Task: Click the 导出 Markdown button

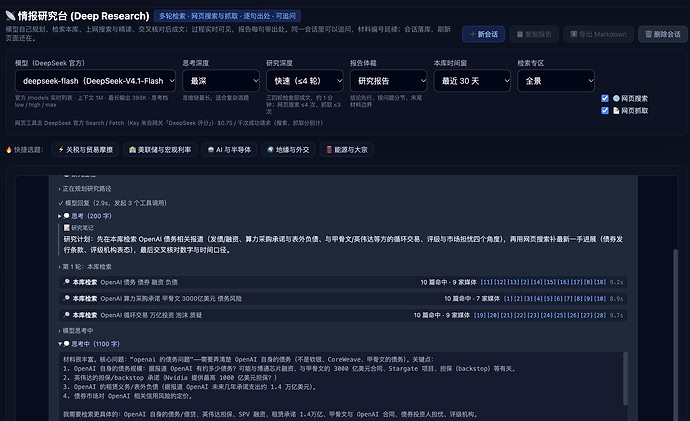Action: pyautogui.click(x=598, y=34)
